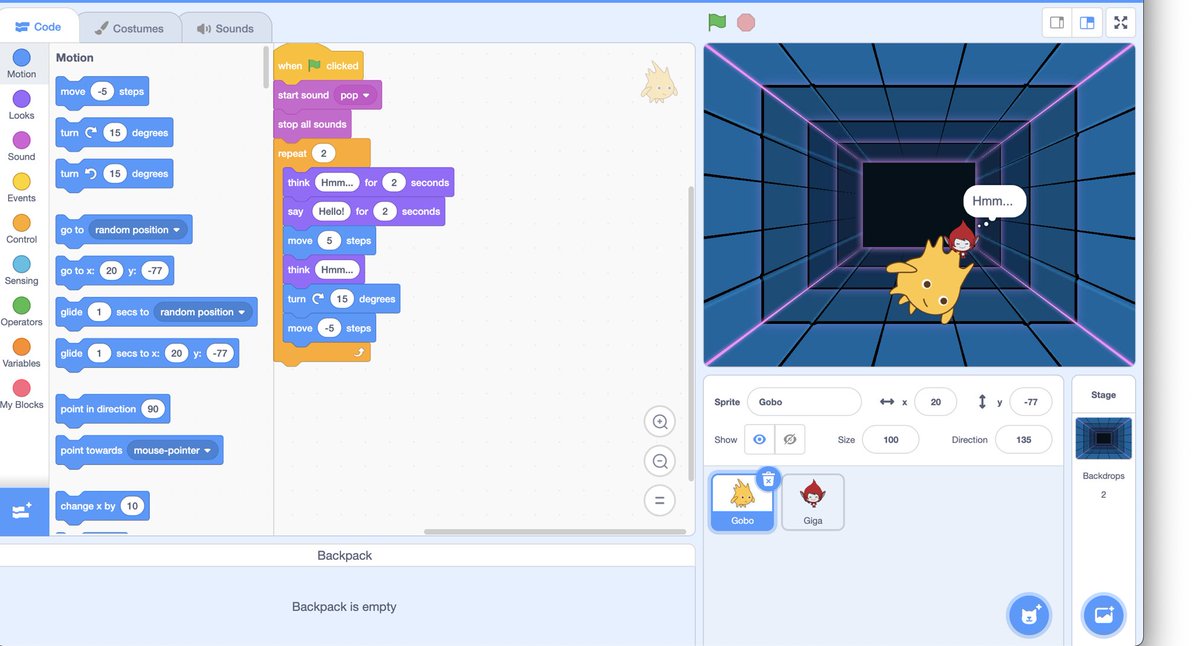Viewport: 1200px width, 646px height.
Task: Select the Operators block category
Action: point(21,312)
